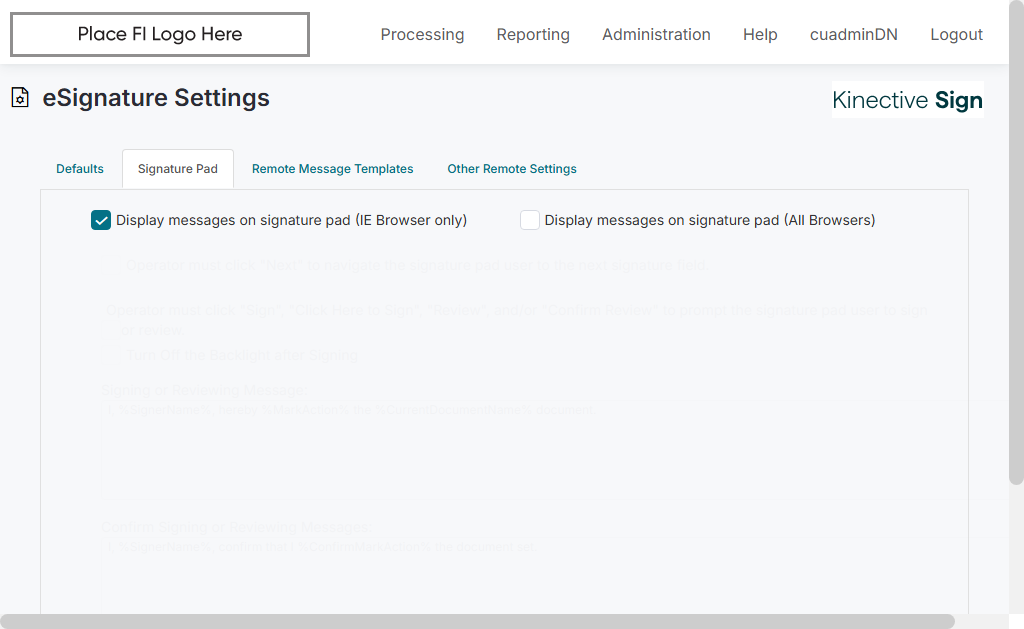Click the Place FI Logo Here placeholder
This screenshot has width=1024, height=629.
160,35
